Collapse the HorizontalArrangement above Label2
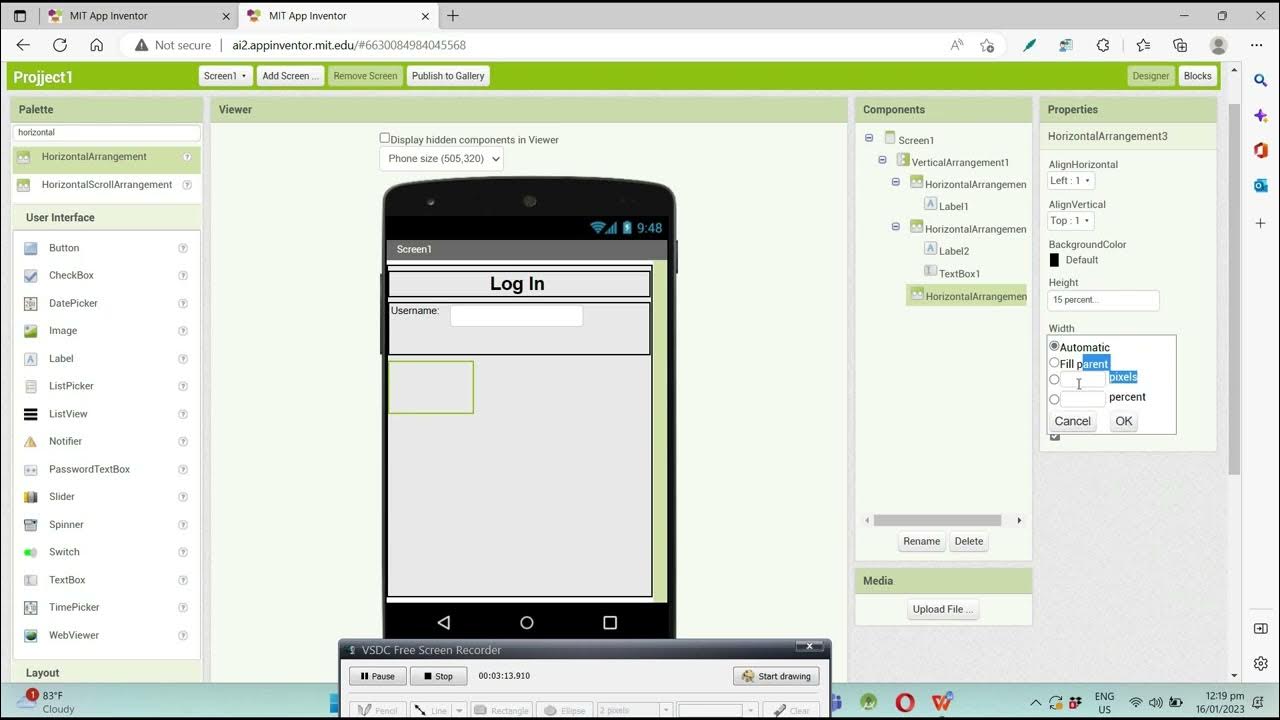This screenshot has width=1280, height=720. coord(897,227)
